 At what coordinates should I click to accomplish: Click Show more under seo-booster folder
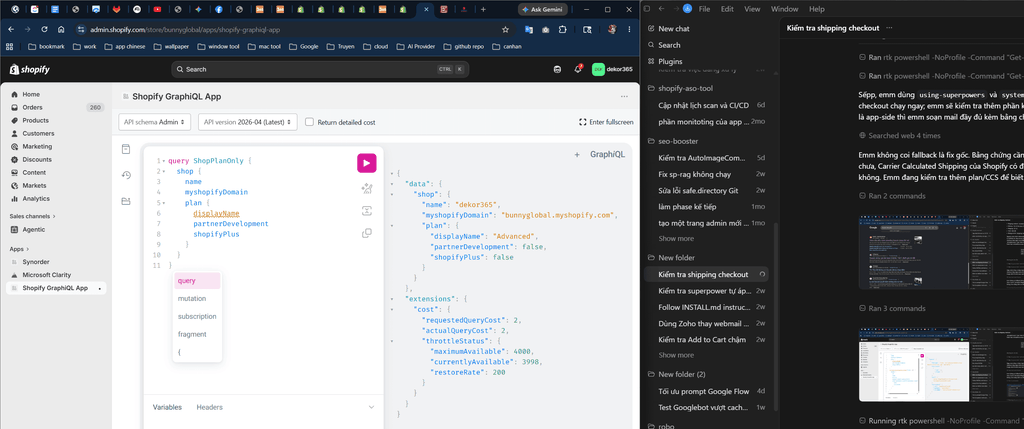pos(676,239)
